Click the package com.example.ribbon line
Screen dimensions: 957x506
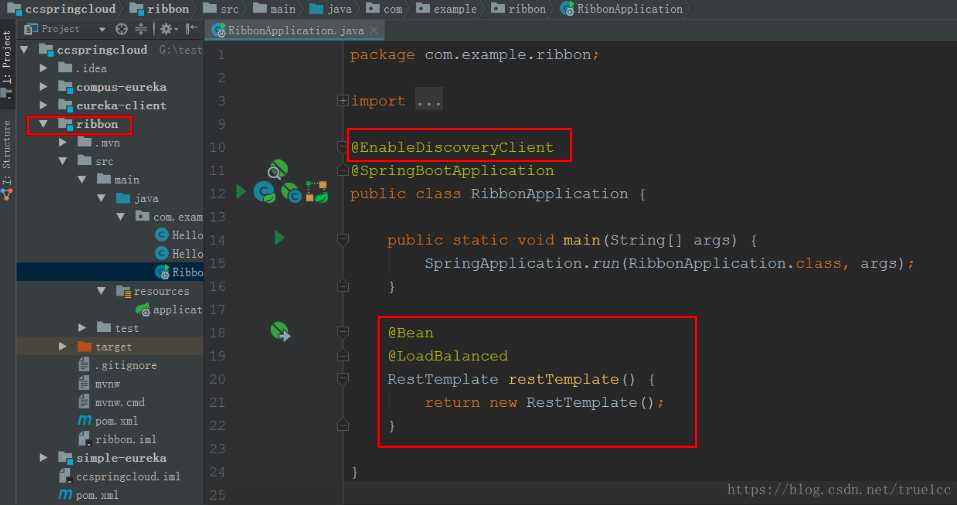coord(475,54)
